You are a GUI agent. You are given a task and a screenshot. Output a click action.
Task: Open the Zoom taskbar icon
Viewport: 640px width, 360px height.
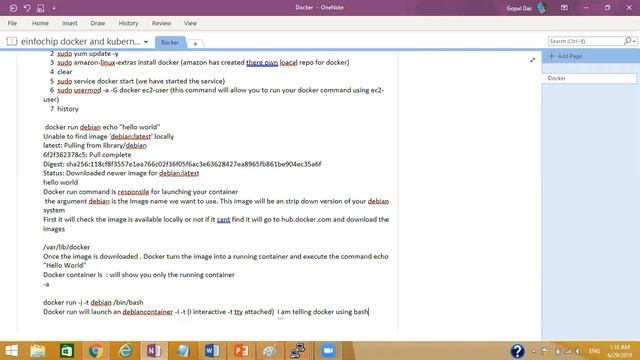(328, 351)
